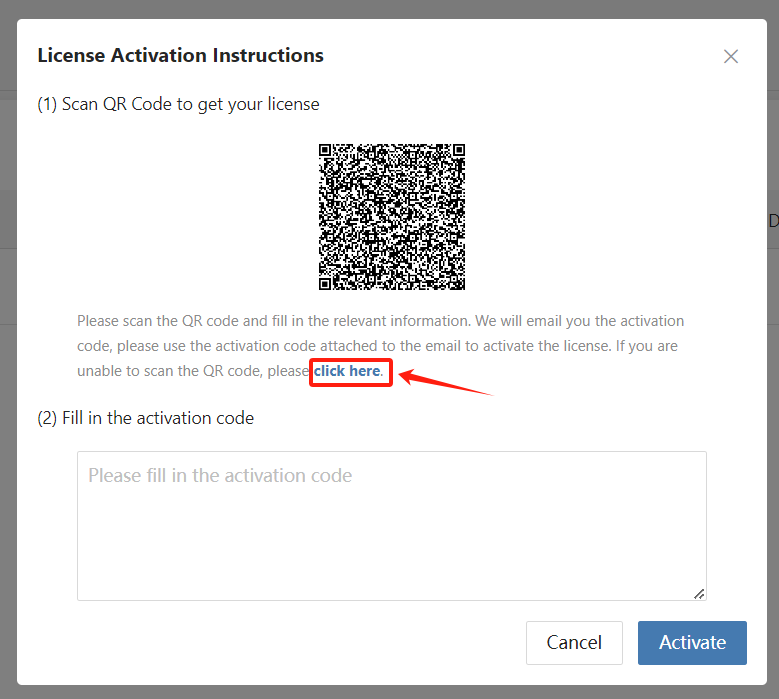Click the "code, please use the activation code" line

pos(196,346)
